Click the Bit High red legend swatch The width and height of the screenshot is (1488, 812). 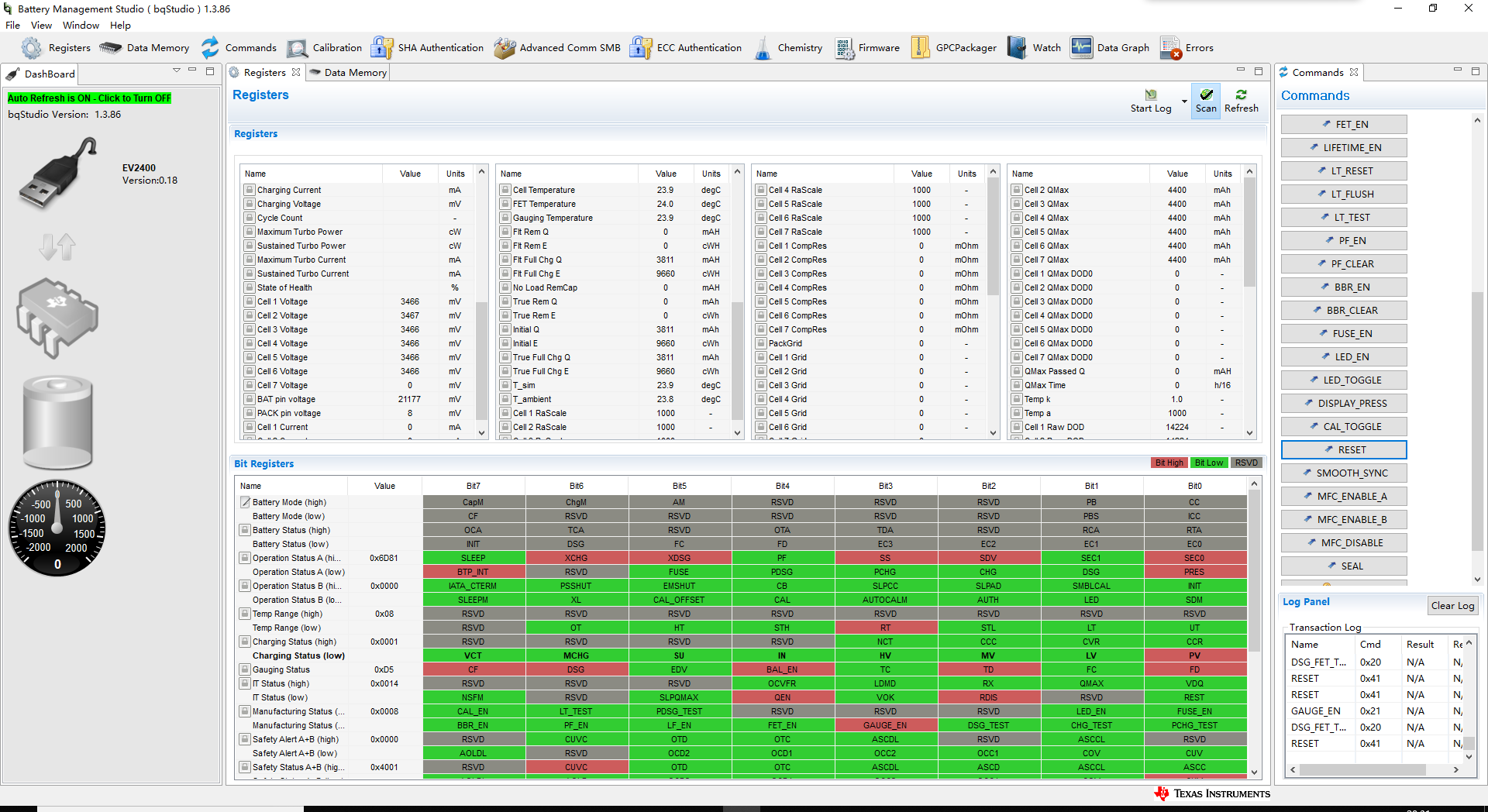click(1169, 463)
